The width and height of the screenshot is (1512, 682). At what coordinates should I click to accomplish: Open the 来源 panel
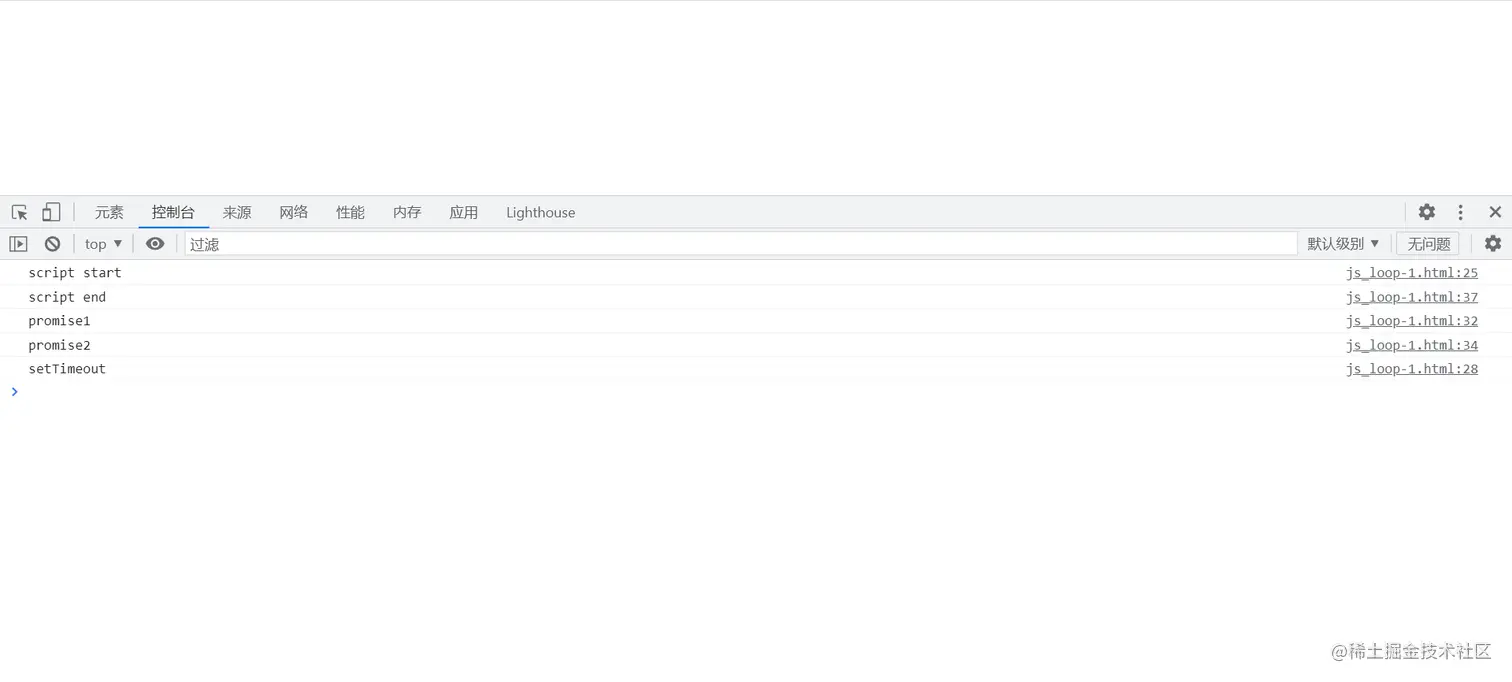237,212
